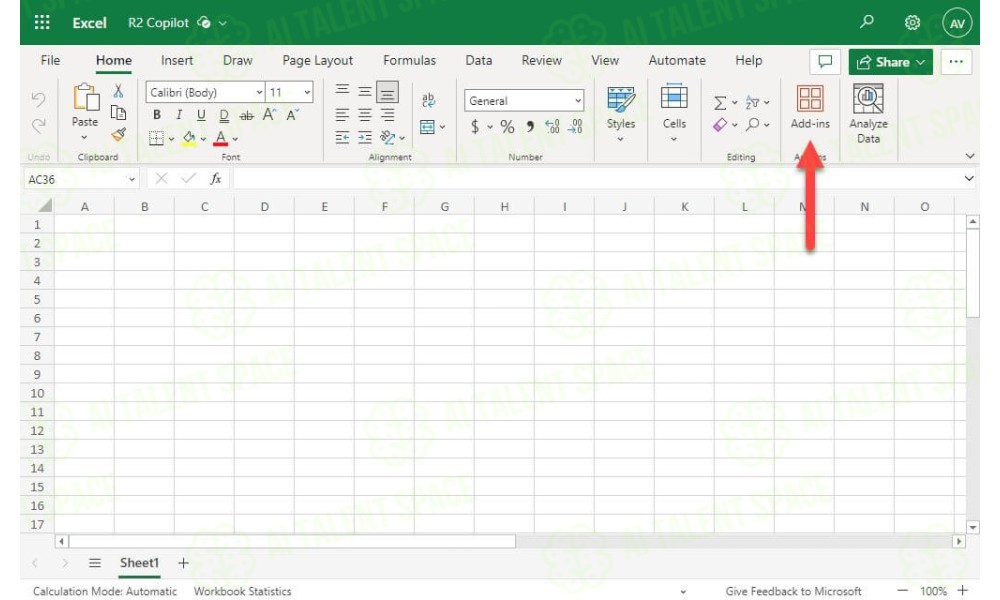Image resolution: width=1000 pixels, height=600 pixels.
Task: Click the Borders icon
Action: [x=156, y=138]
